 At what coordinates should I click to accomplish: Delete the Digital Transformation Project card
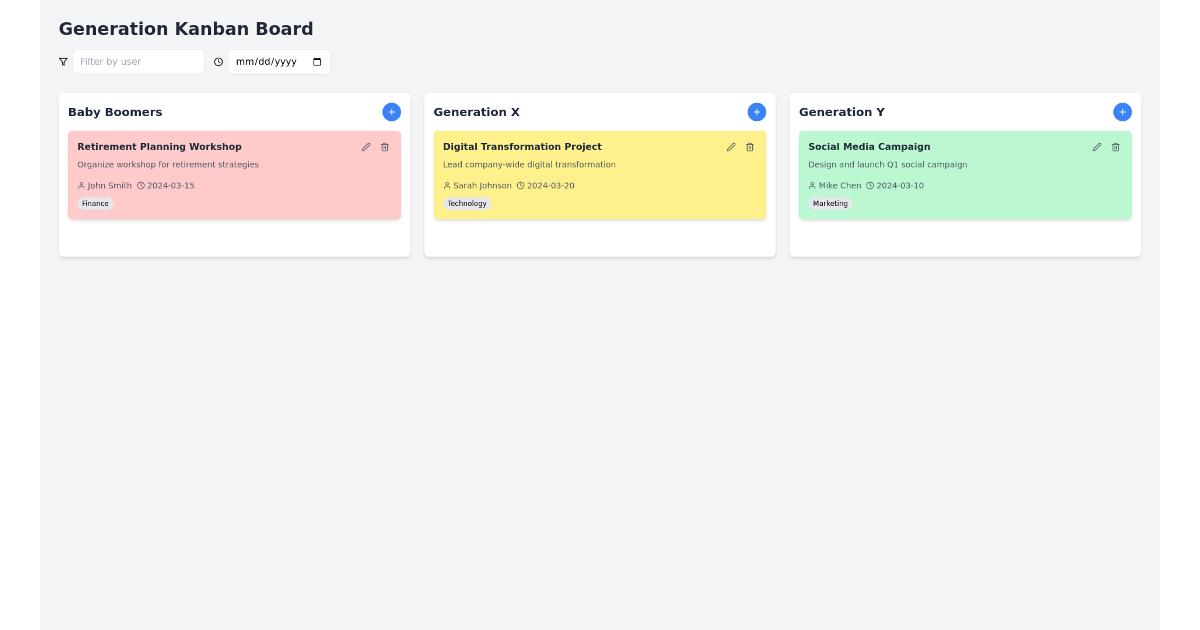[750, 146]
